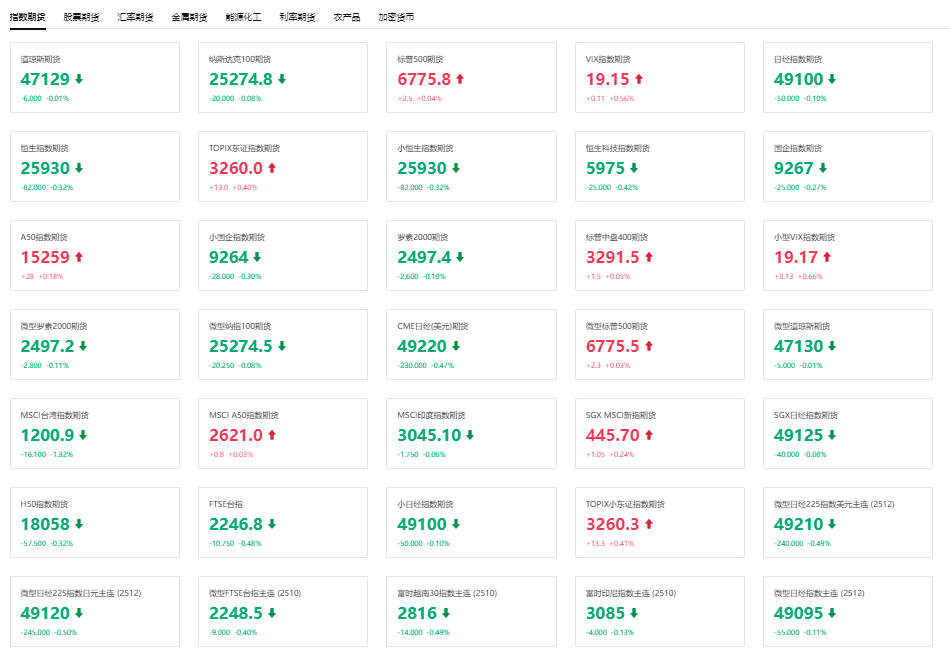Go to the 能源化工 tab
This screenshot has height=653, width=949.
(243, 17)
